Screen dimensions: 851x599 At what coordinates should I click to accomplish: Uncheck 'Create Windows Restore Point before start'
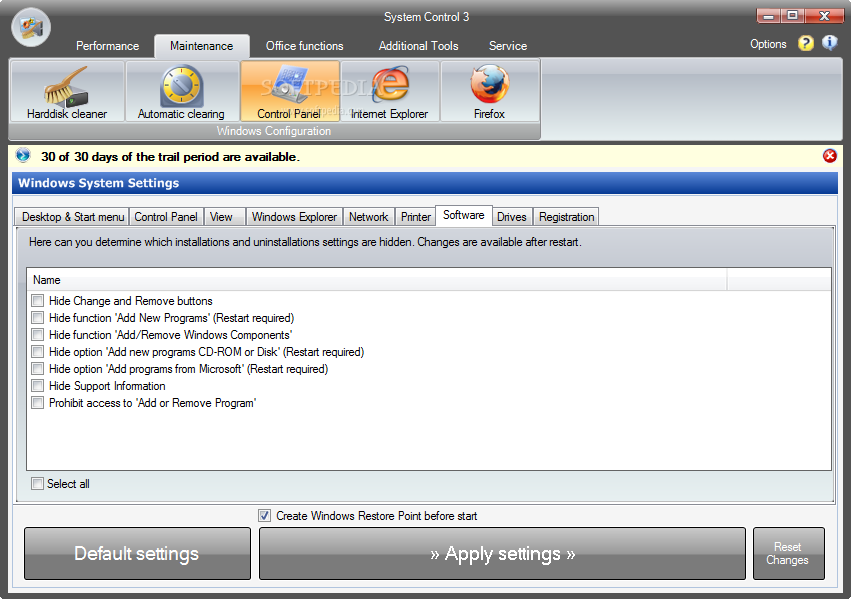tap(264, 515)
